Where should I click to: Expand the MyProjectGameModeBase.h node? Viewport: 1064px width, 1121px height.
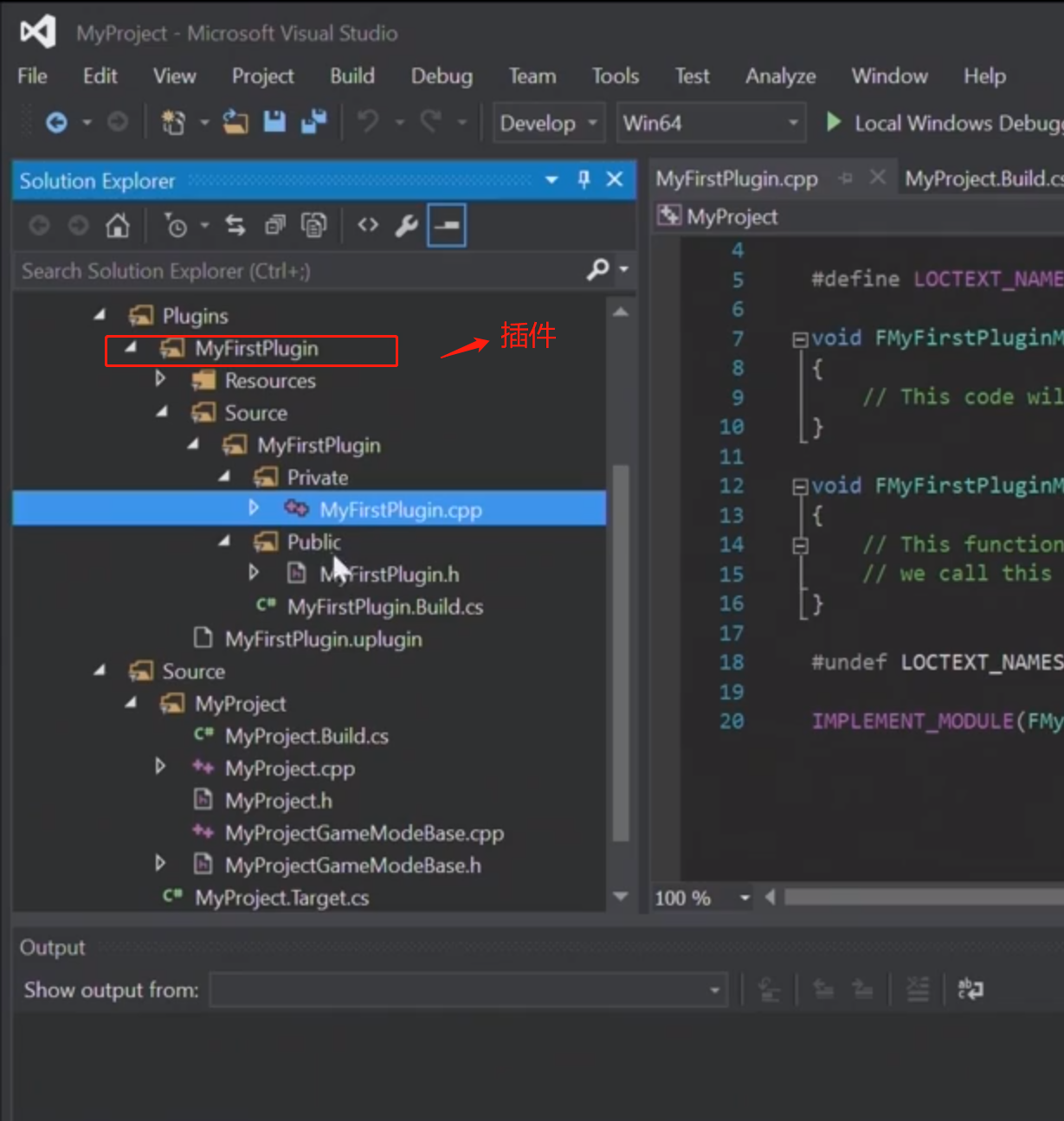tap(160, 864)
